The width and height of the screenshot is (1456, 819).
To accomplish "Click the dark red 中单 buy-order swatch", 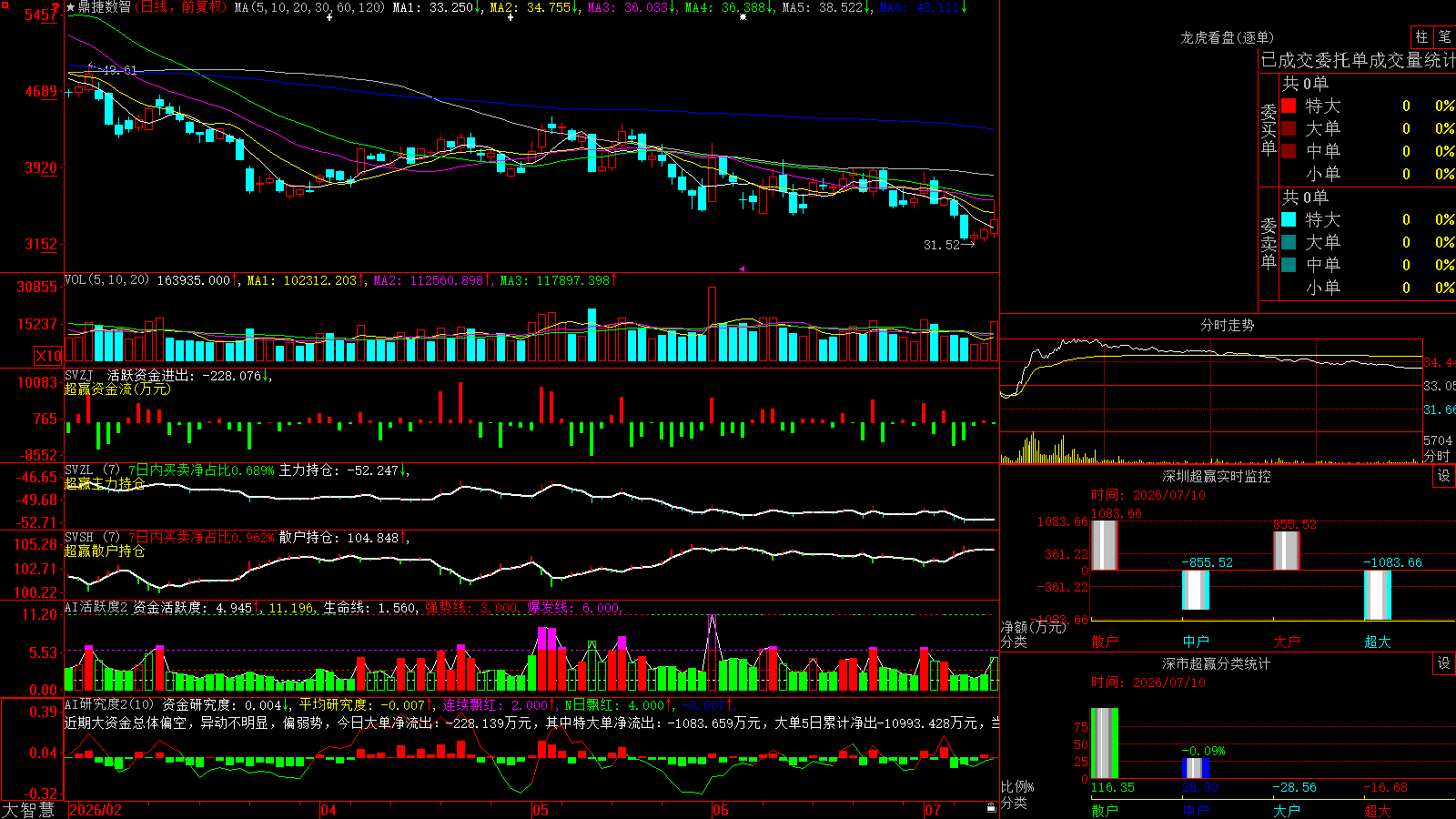I will click(x=1289, y=151).
